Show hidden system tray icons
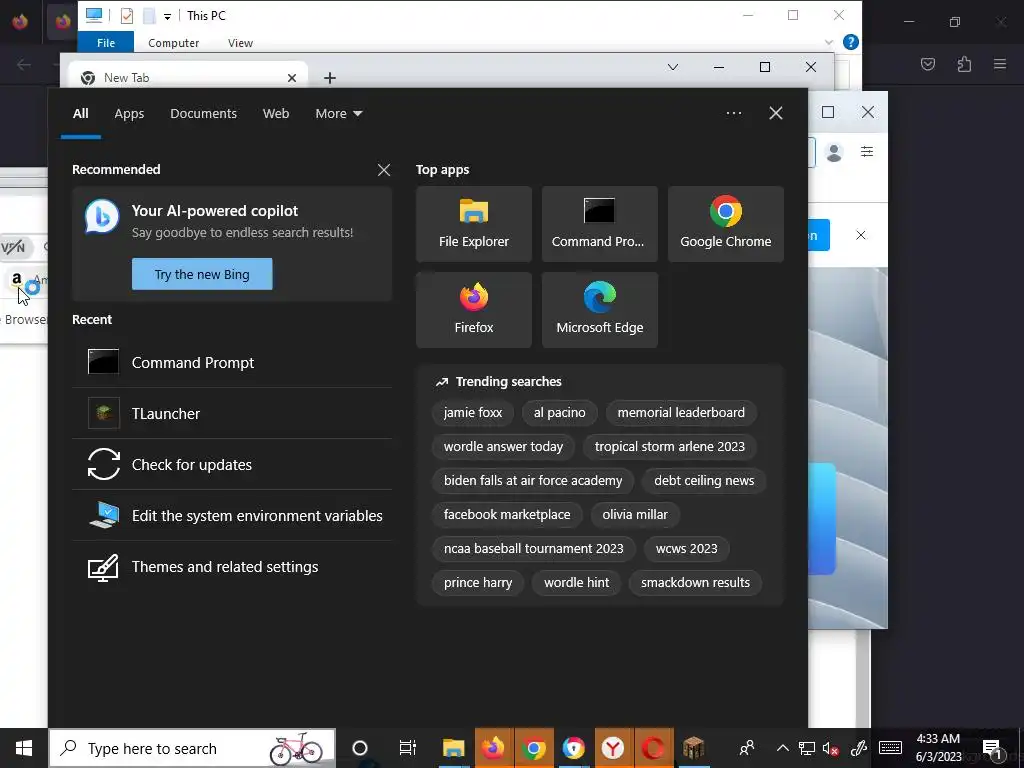This screenshot has height=768, width=1024. click(782, 748)
